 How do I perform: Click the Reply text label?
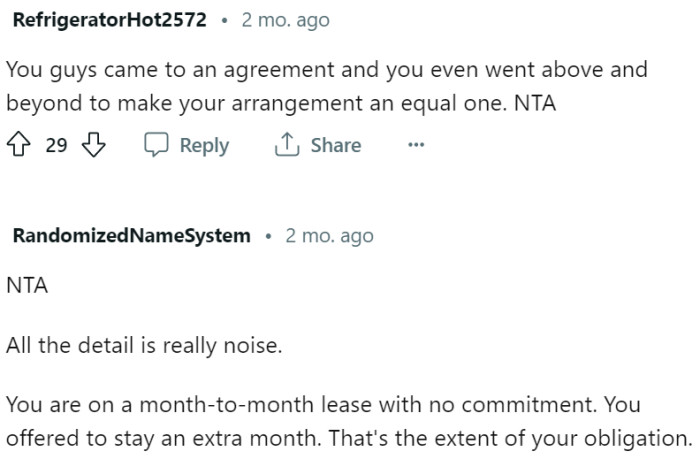(x=204, y=146)
